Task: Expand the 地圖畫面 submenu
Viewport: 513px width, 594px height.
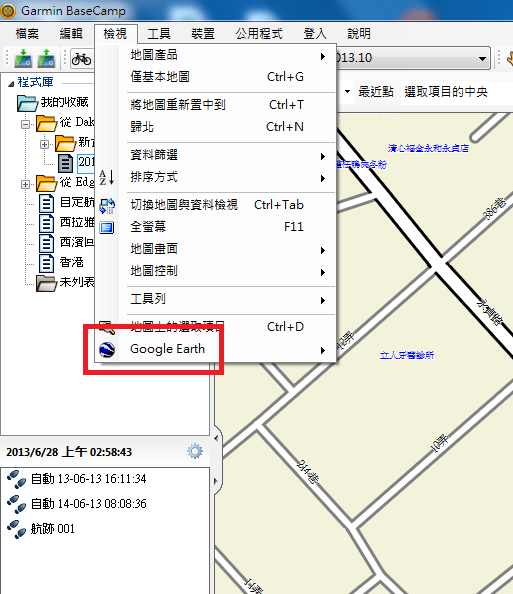Action: [x=227, y=249]
